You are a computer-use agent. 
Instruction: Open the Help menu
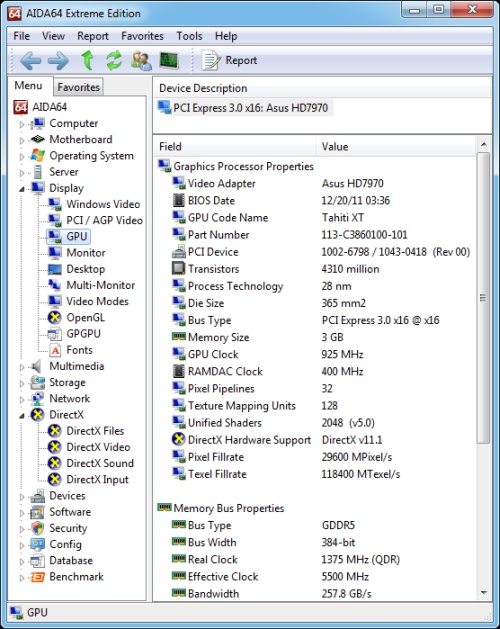[x=226, y=36]
